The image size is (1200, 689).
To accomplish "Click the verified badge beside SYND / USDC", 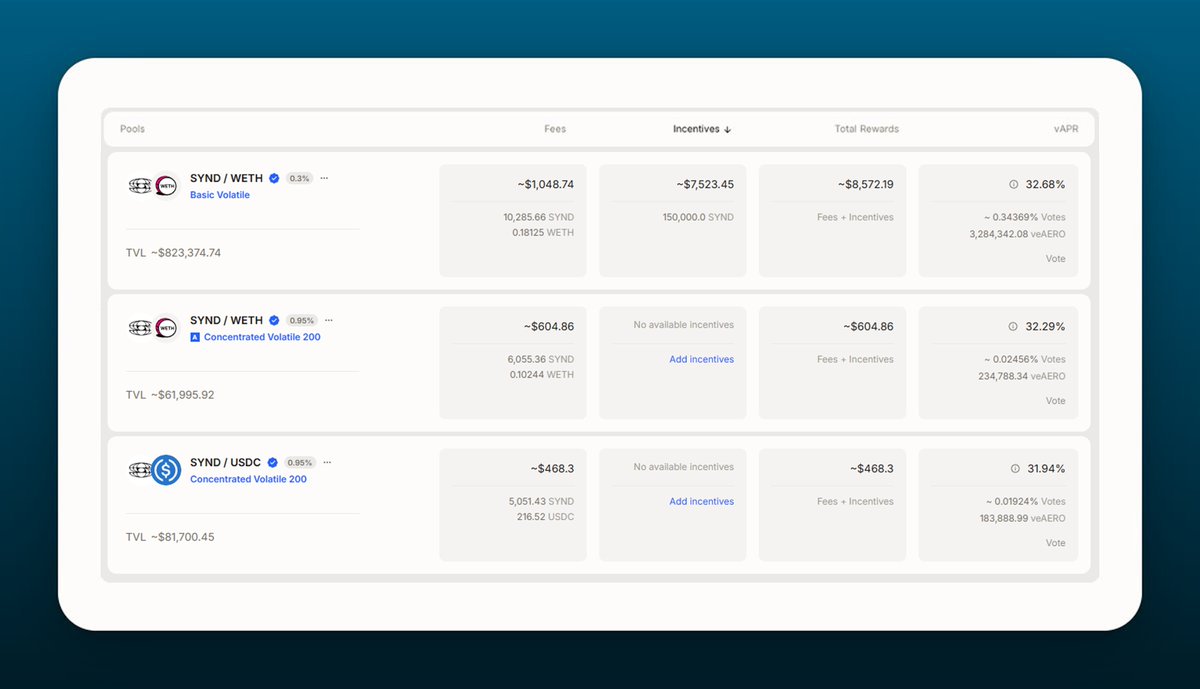I will point(274,463).
